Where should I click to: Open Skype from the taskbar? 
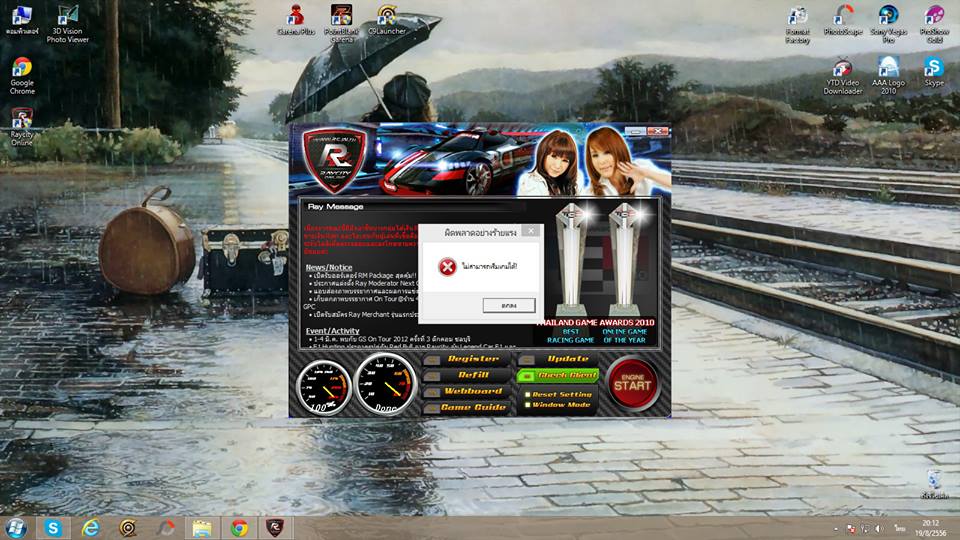(53, 528)
